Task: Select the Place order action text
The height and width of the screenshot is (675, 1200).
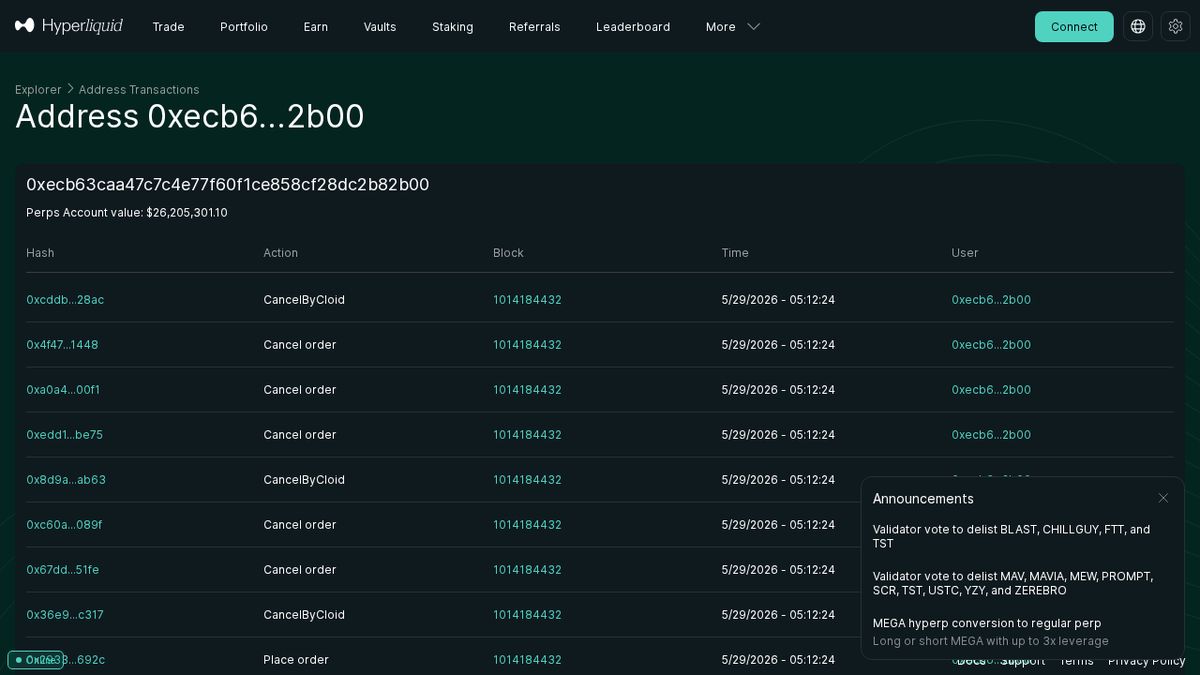Action: (296, 660)
